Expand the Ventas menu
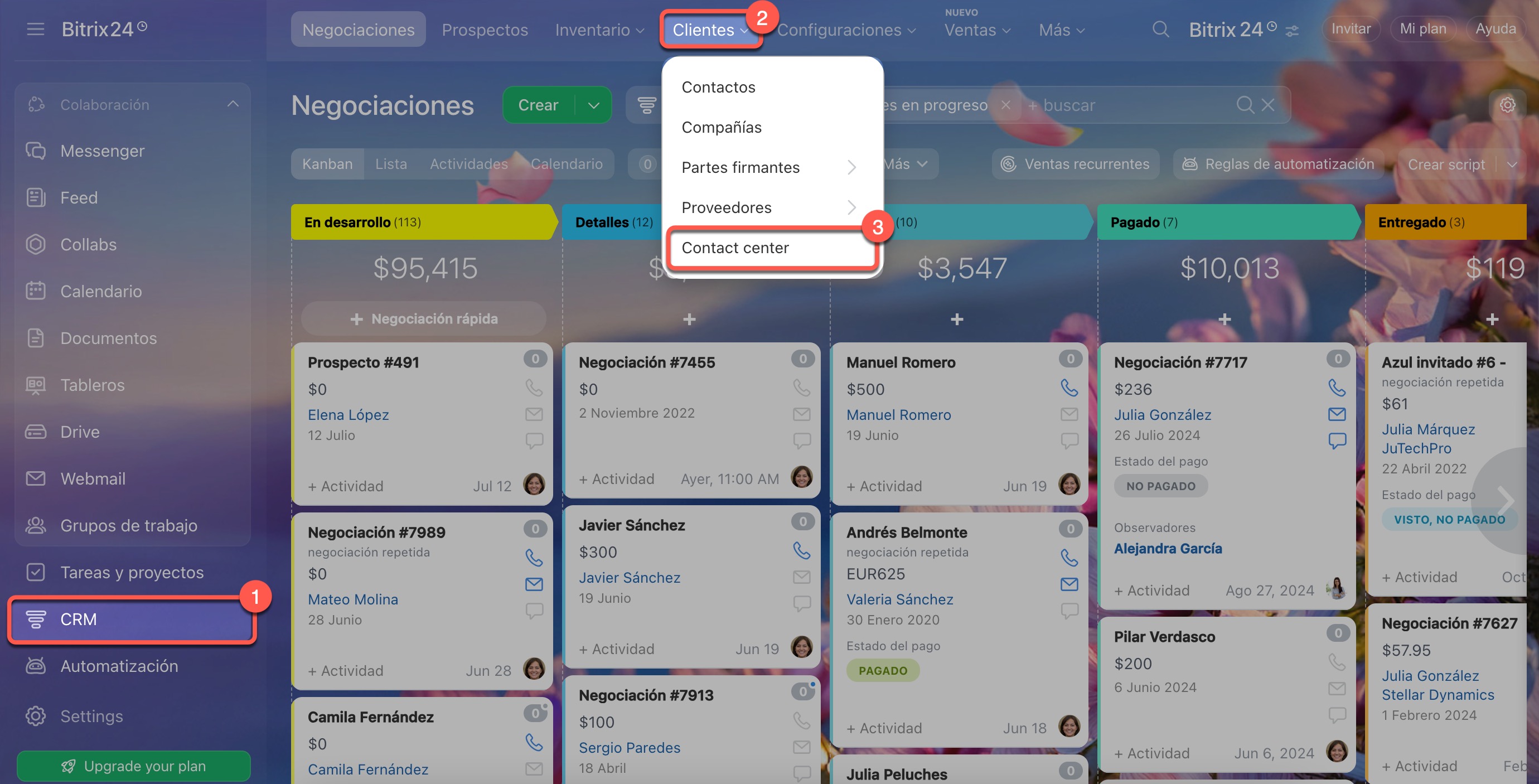This screenshot has width=1539, height=784. [977, 30]
